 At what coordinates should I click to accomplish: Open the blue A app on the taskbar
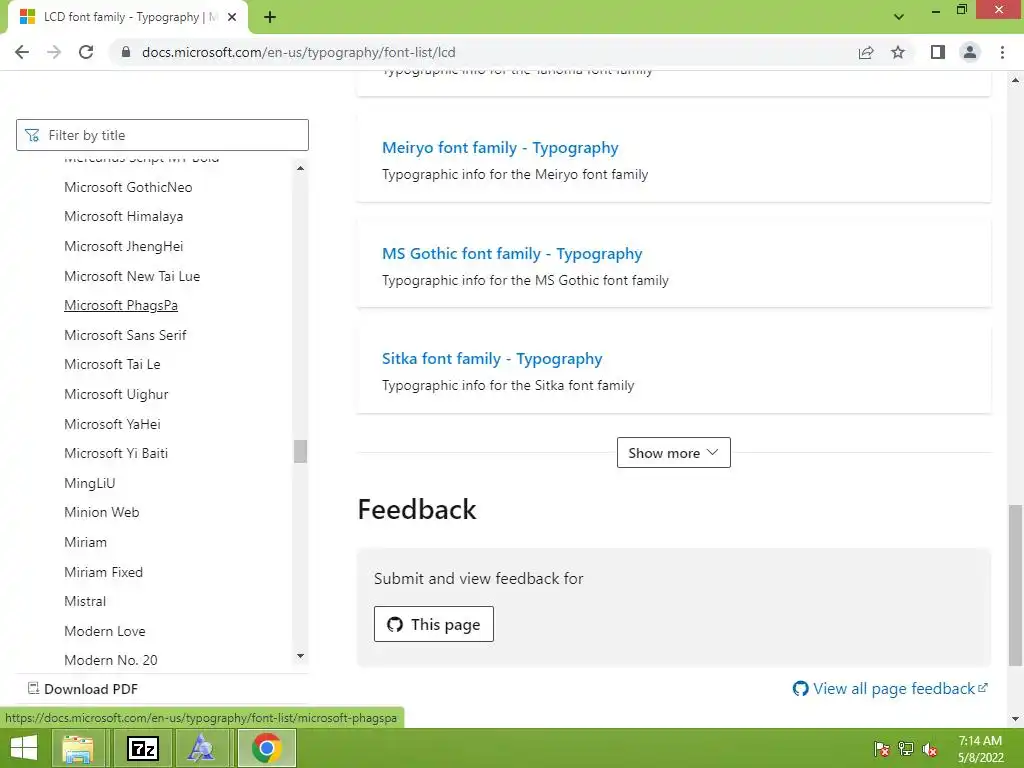point(201,748)
